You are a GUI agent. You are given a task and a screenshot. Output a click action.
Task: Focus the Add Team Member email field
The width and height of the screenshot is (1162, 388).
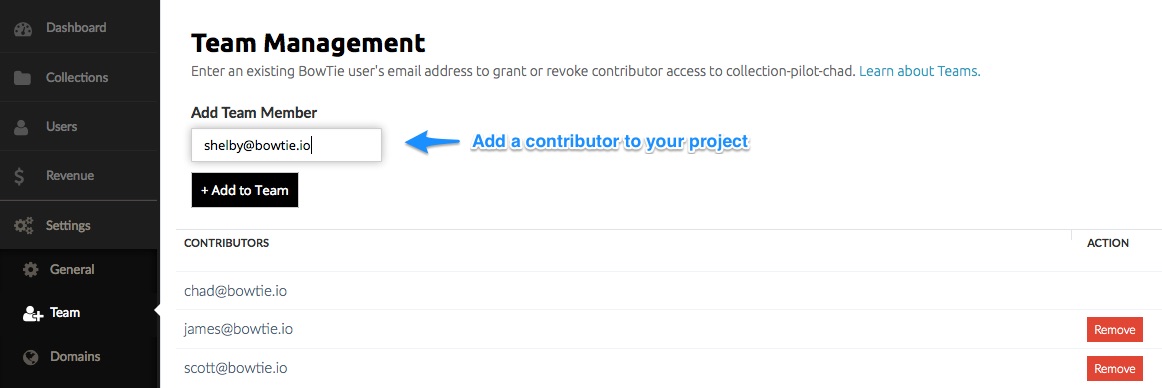pos(286,145)
